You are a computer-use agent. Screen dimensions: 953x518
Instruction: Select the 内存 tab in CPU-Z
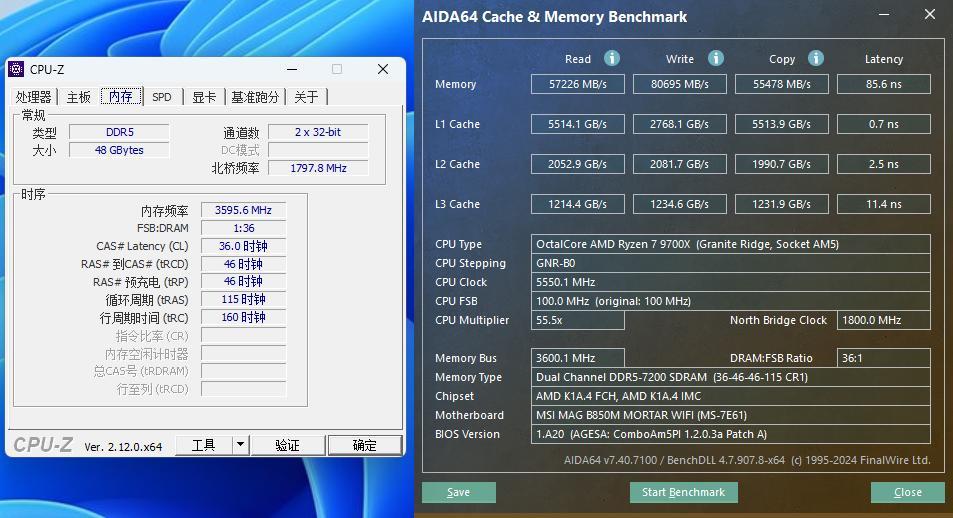[121, 96]
